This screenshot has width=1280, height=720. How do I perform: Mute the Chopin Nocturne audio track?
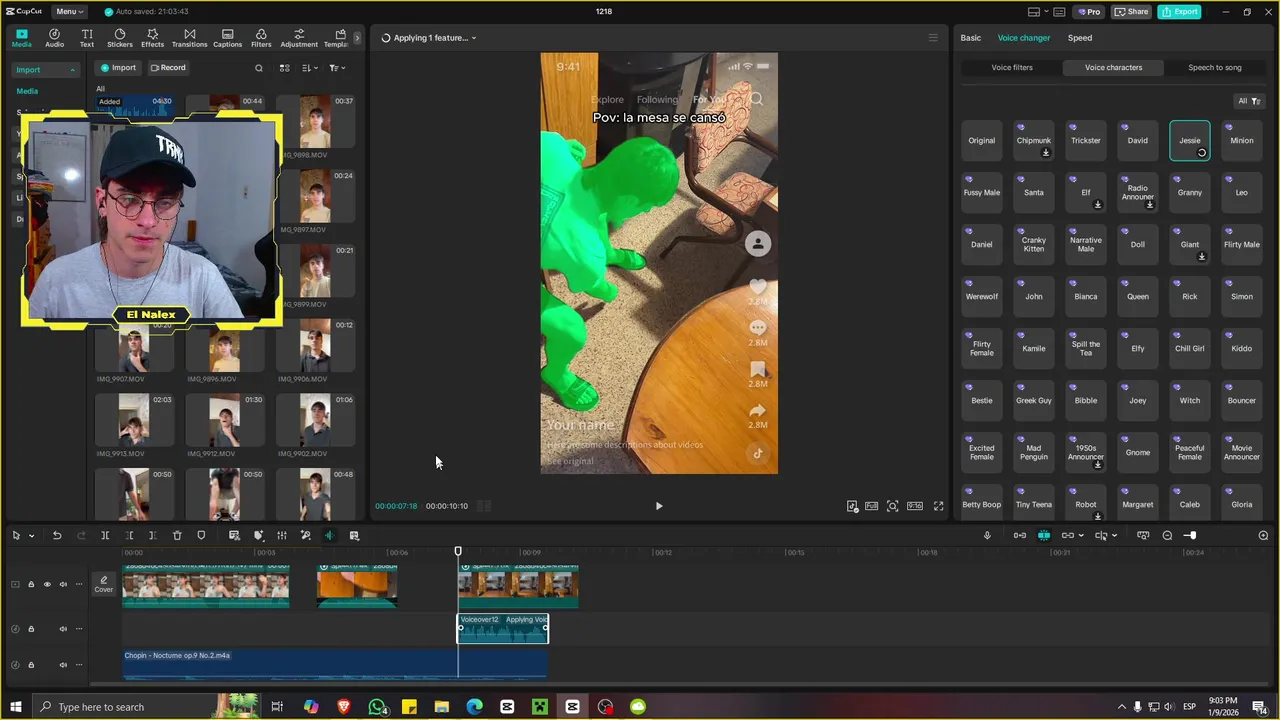click(63, 665)
